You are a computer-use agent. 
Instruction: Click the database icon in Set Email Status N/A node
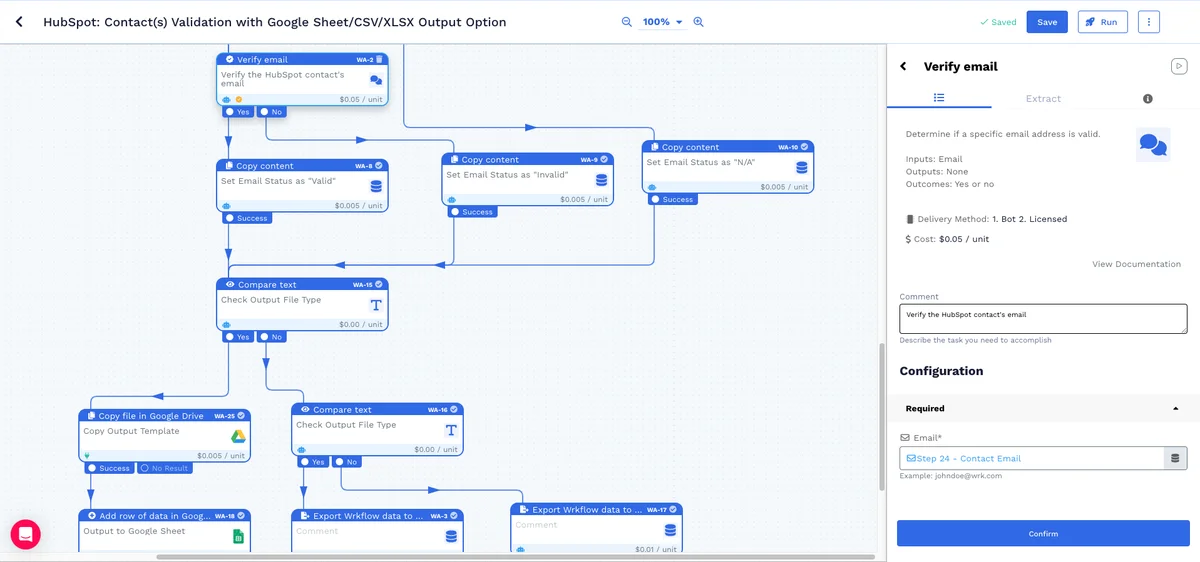click(x=802, y=167)
